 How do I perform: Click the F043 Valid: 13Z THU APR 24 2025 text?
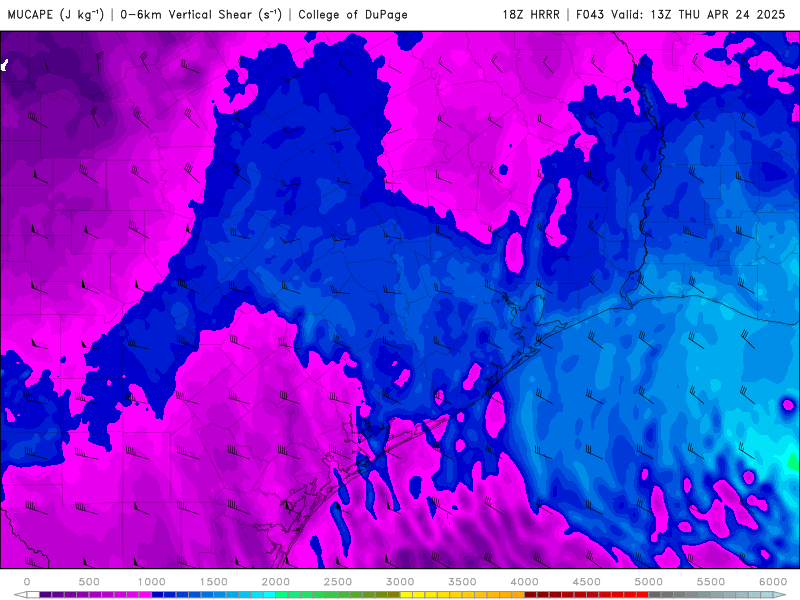tap(681, 14)
